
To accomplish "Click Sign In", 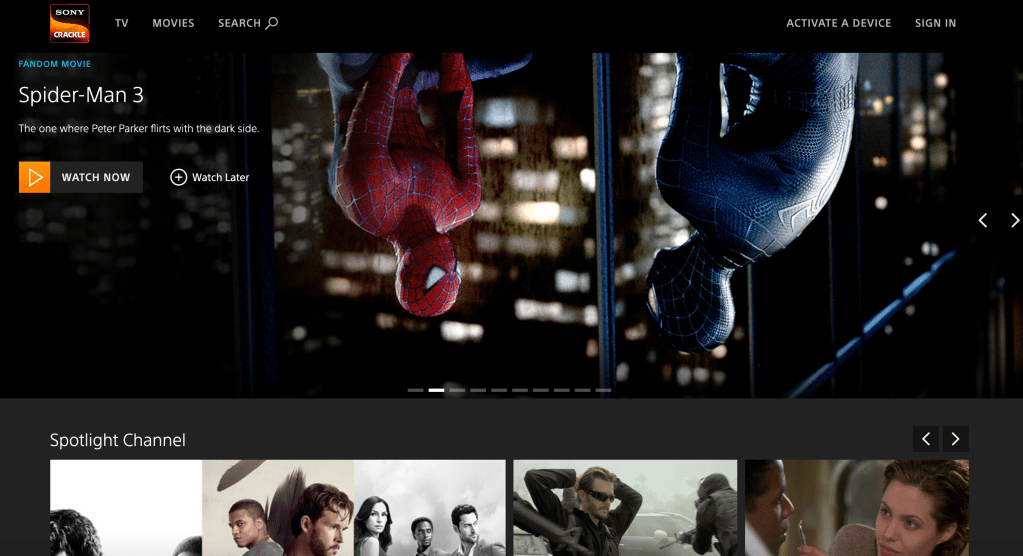I will (935, 23).
